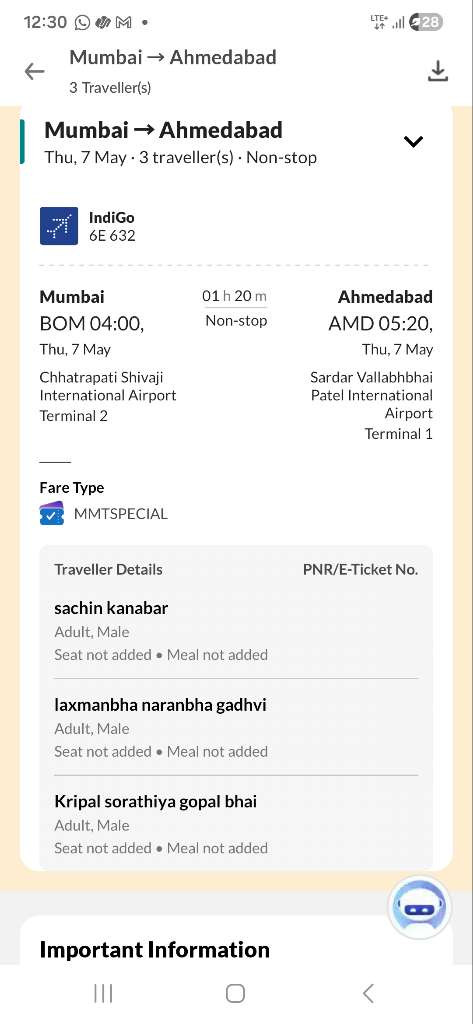Tap the Android home button
The image size is (473, 1024).
(x=235, y=993)
